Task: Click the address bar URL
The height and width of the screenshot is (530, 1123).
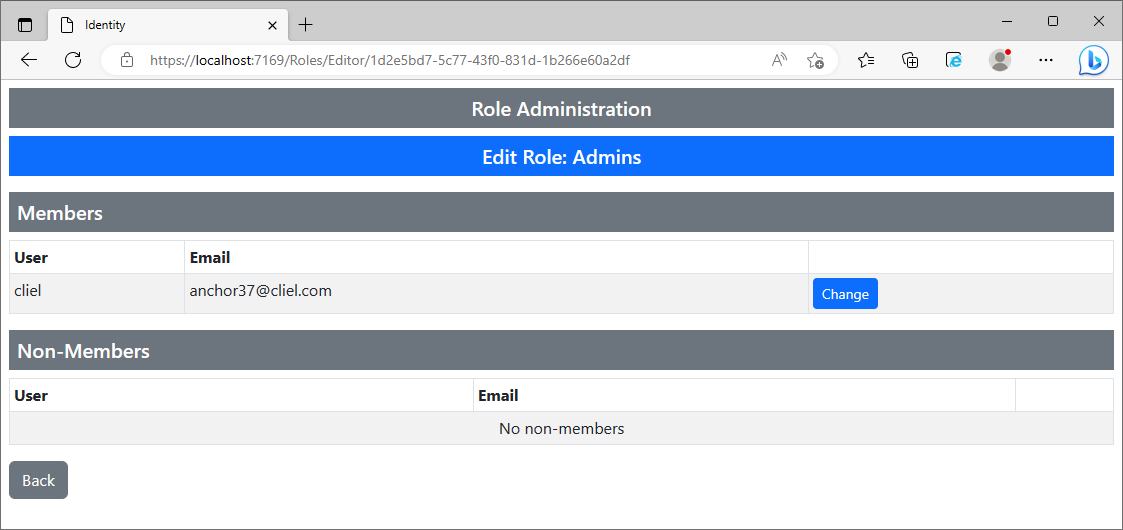Action: click(x=390, y=60)
